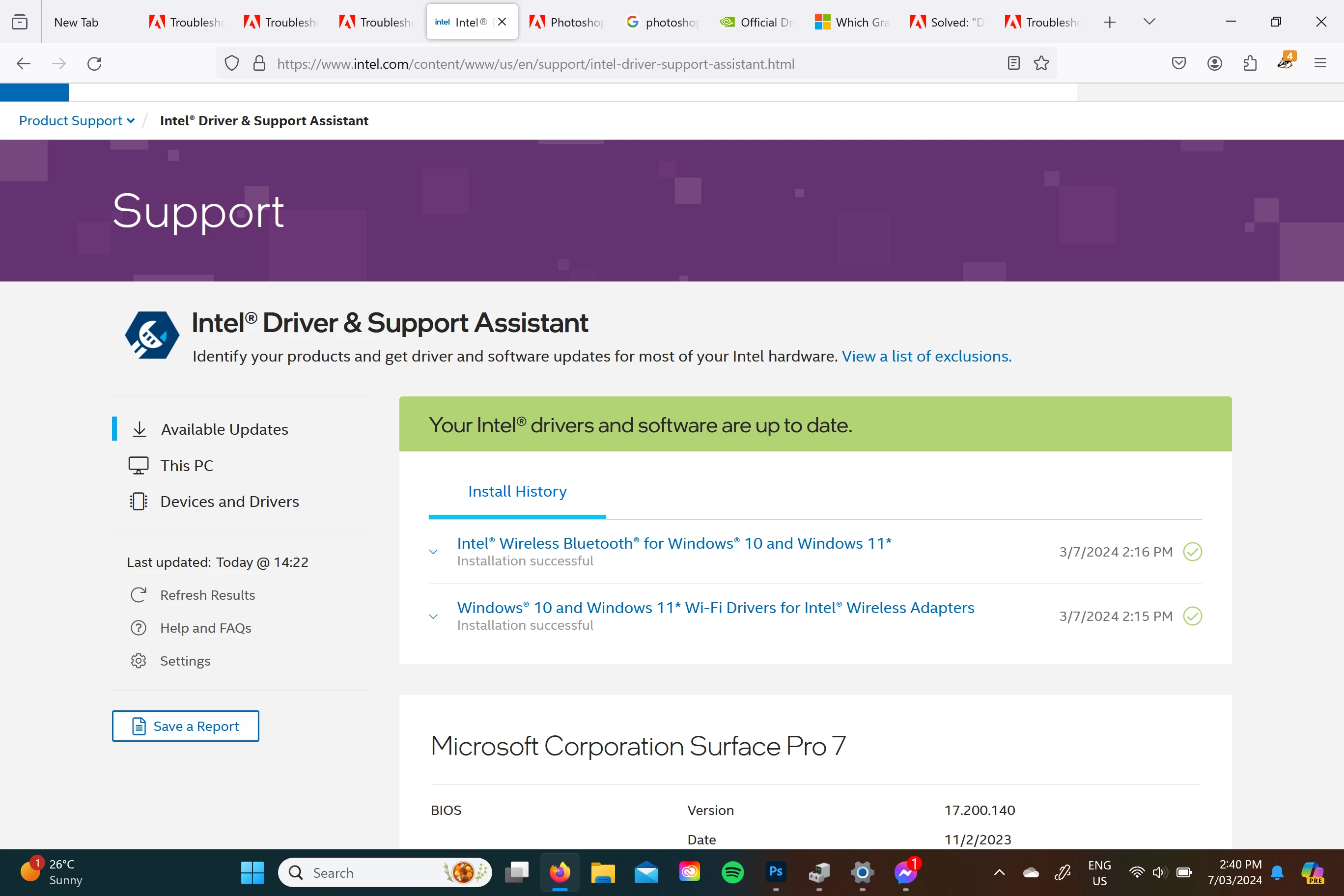Expand Intel Wireless Bluetooth install entry chevron

point(433,552)
